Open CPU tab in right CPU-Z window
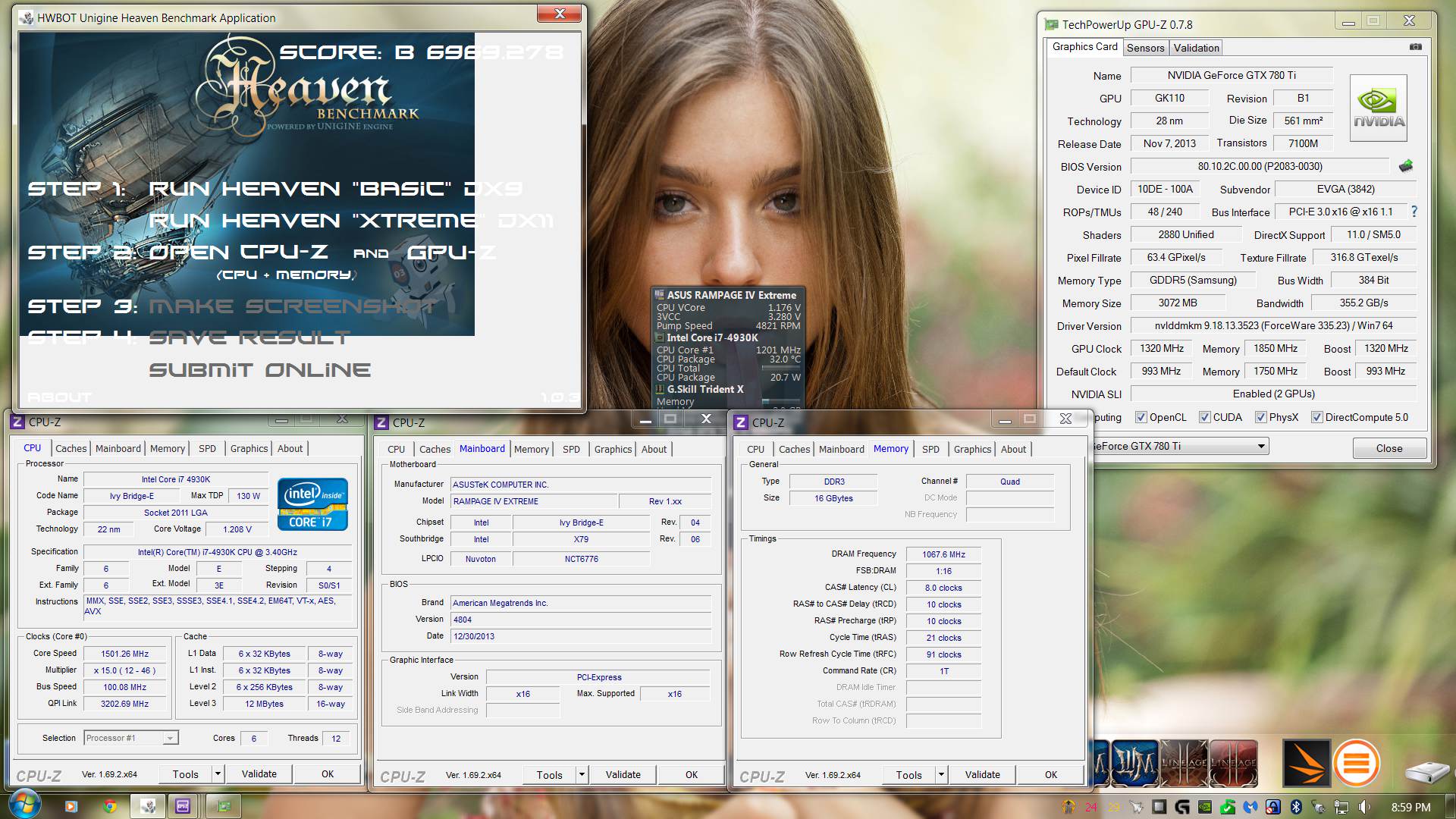The image size is (1456, 819). [755, 449]
